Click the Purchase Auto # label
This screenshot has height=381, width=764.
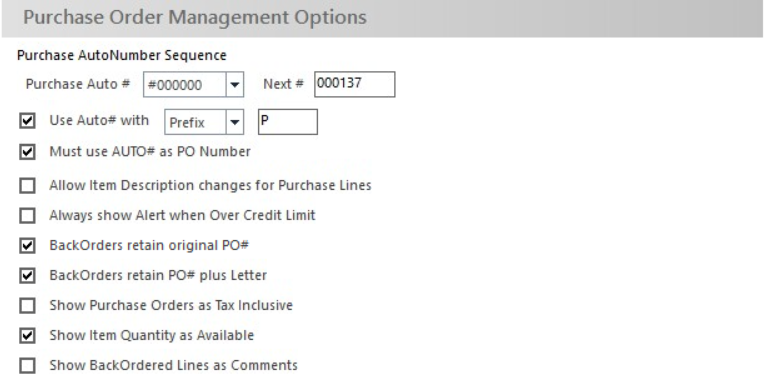pos(78,84)
